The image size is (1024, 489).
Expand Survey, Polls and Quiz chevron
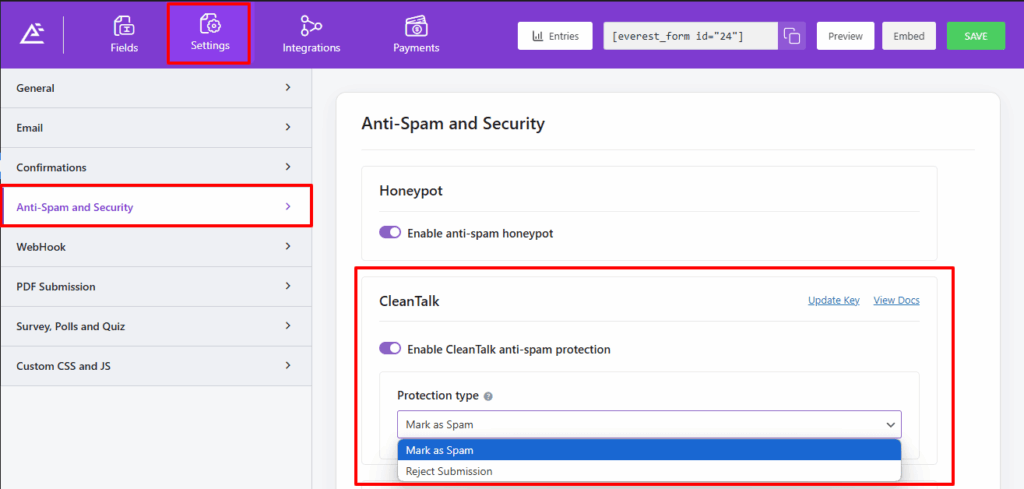click(x=288, y=326)
